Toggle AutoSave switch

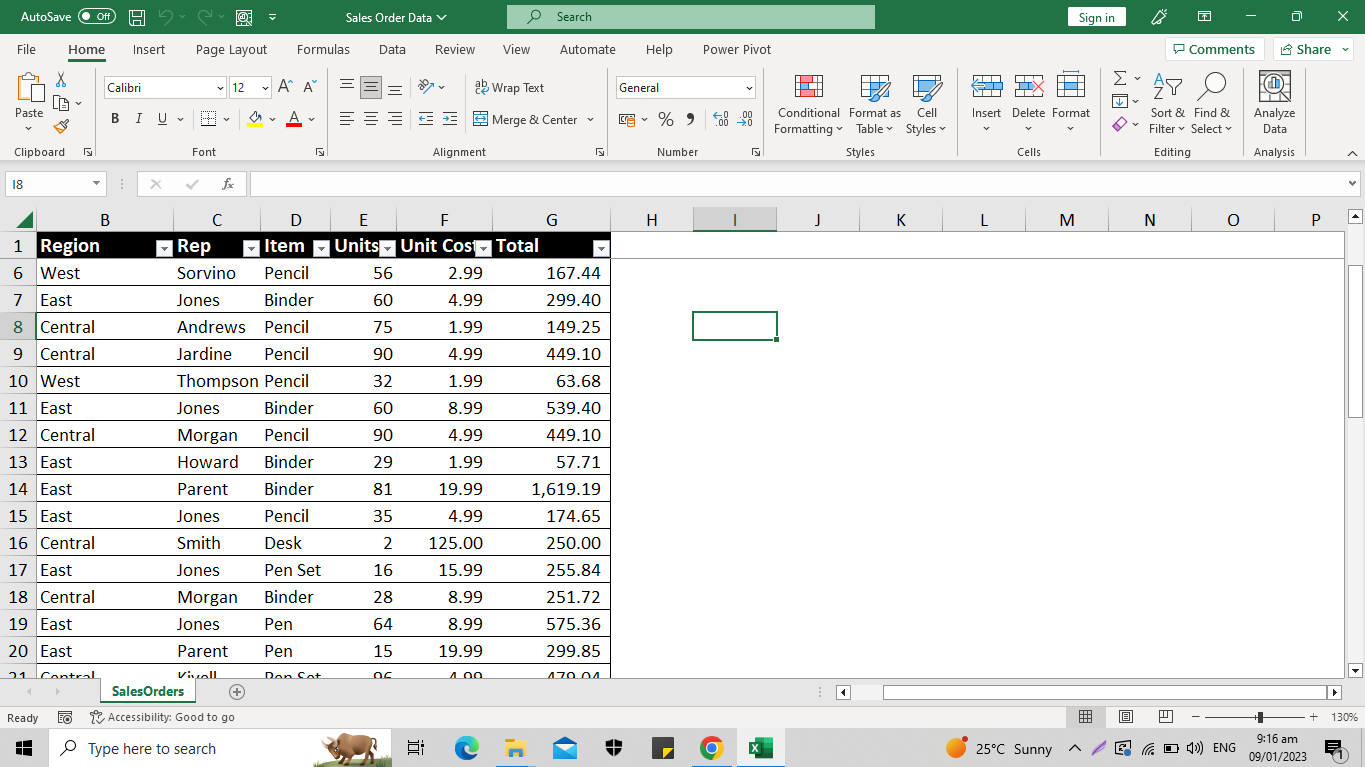[x=96, y=17]
